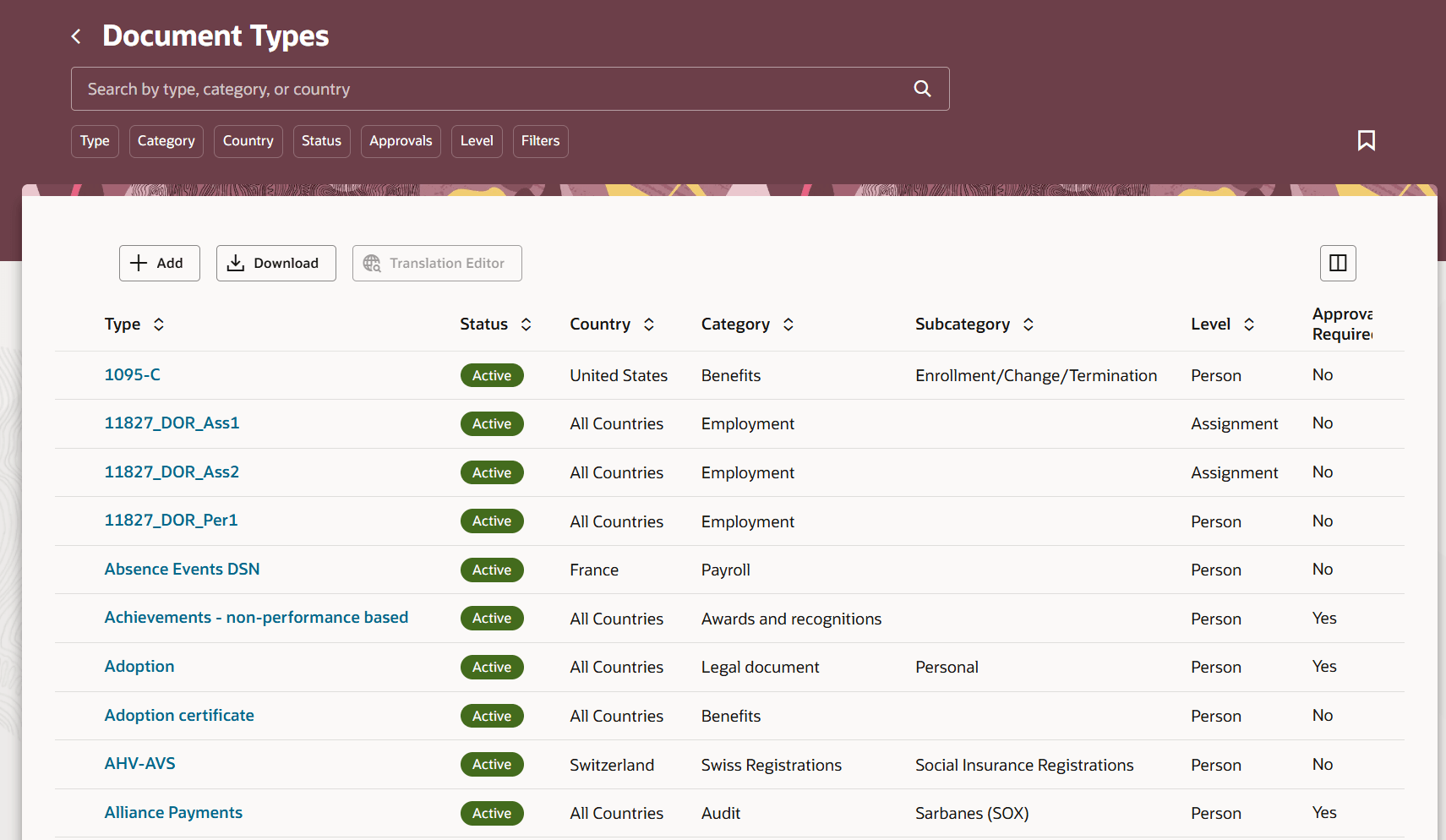Select the Status filter chip
This screenshot has width=1446, height=840.
pyautogui.click(x=321, y=141)
